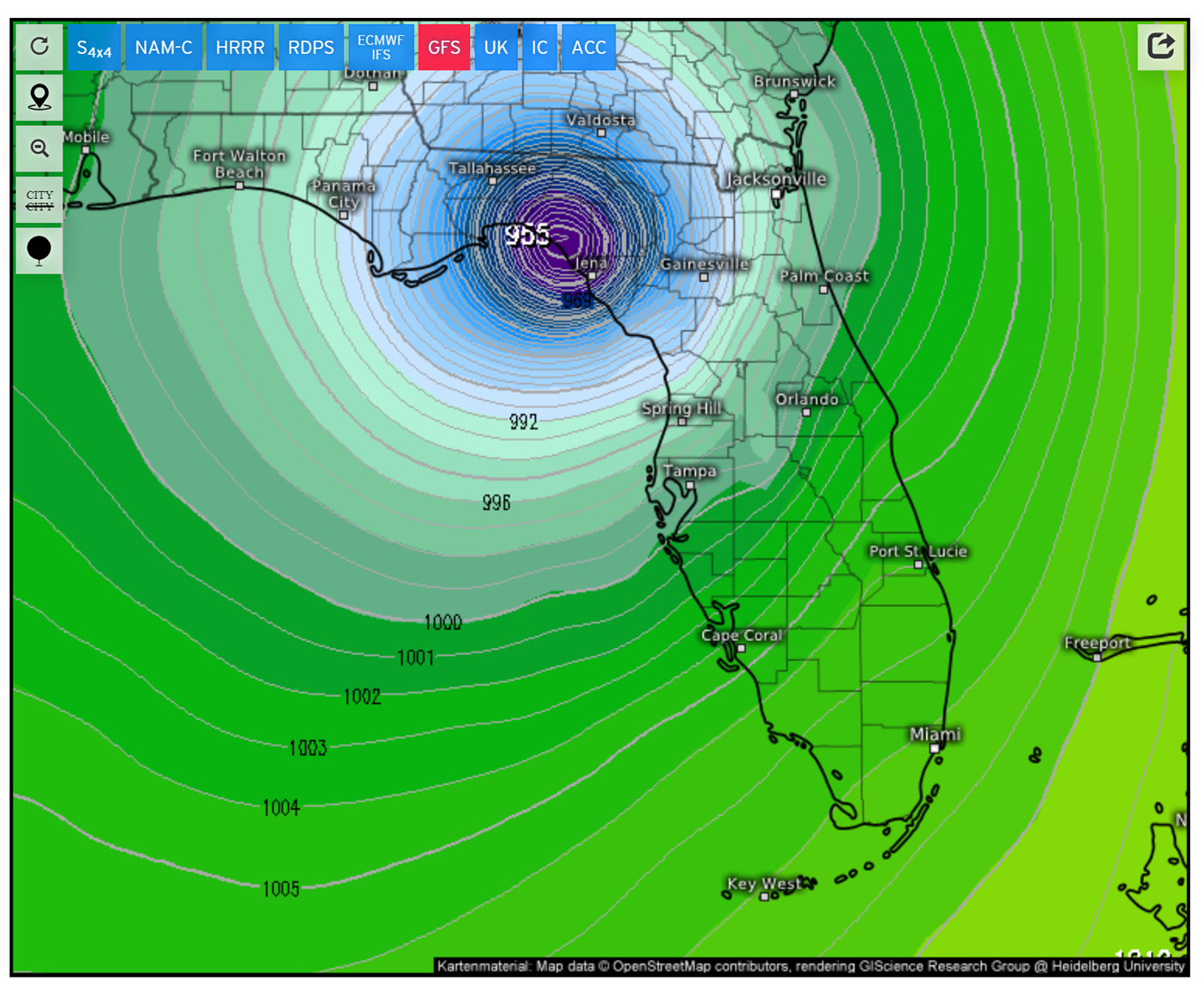The image size is (1204, 984).
Task: Choose the ECMWF IFS model
Action: point(381,48)
